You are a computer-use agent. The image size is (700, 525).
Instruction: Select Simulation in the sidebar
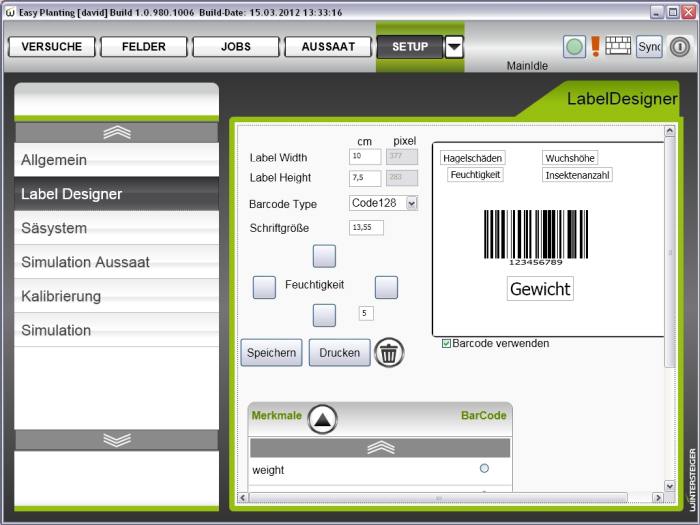click(x=117, y=330)
